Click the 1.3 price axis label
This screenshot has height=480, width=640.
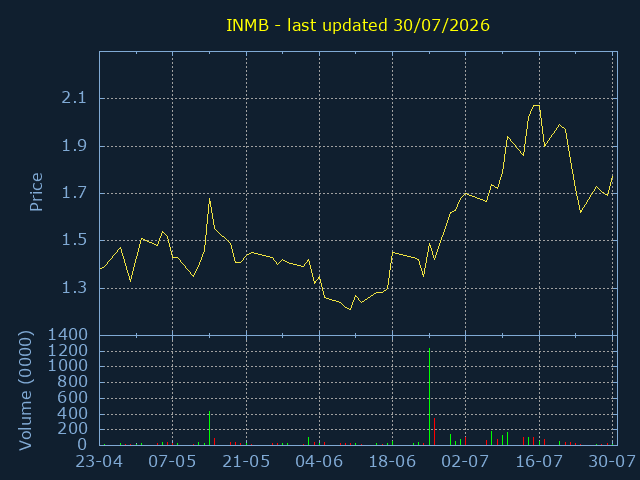[x=74, y=288]
